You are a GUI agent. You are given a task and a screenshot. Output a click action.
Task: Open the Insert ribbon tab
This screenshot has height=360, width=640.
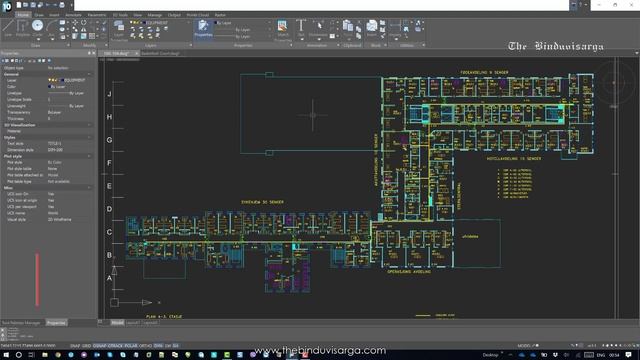coord(54,15)
